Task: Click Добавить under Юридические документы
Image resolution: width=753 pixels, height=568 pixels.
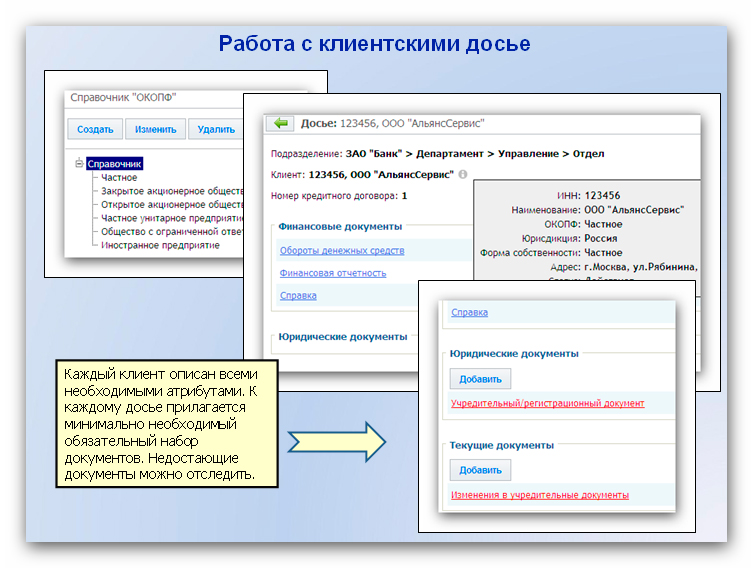Action: point(480,379)
